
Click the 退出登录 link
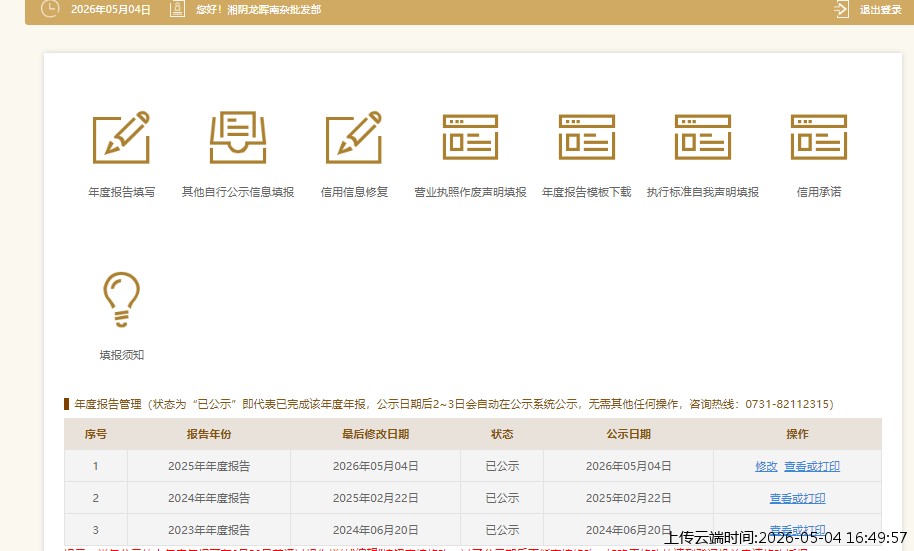(x=880, y=9)
